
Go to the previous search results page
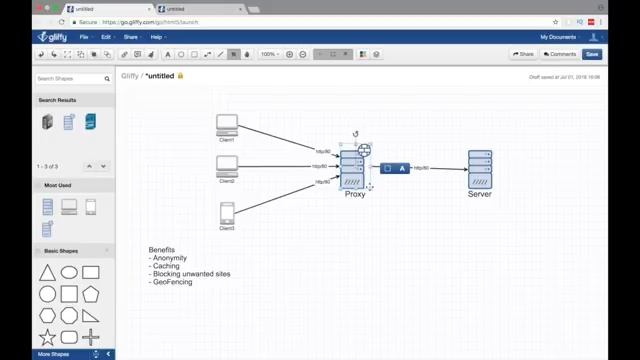pos(89,166)
